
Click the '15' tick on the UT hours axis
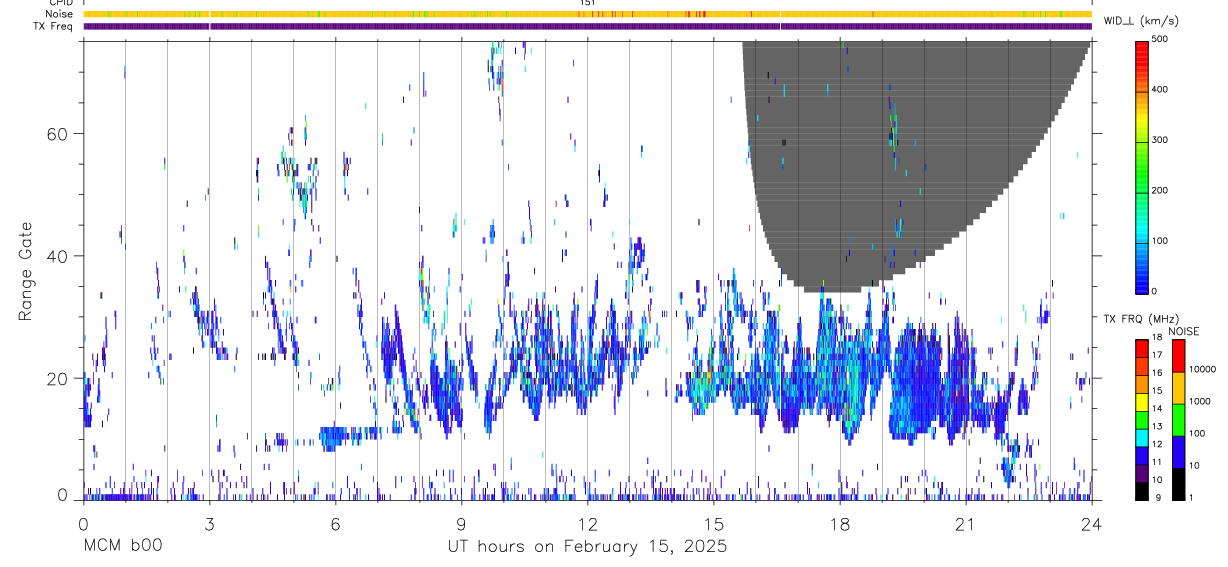[x=713, y=523]
